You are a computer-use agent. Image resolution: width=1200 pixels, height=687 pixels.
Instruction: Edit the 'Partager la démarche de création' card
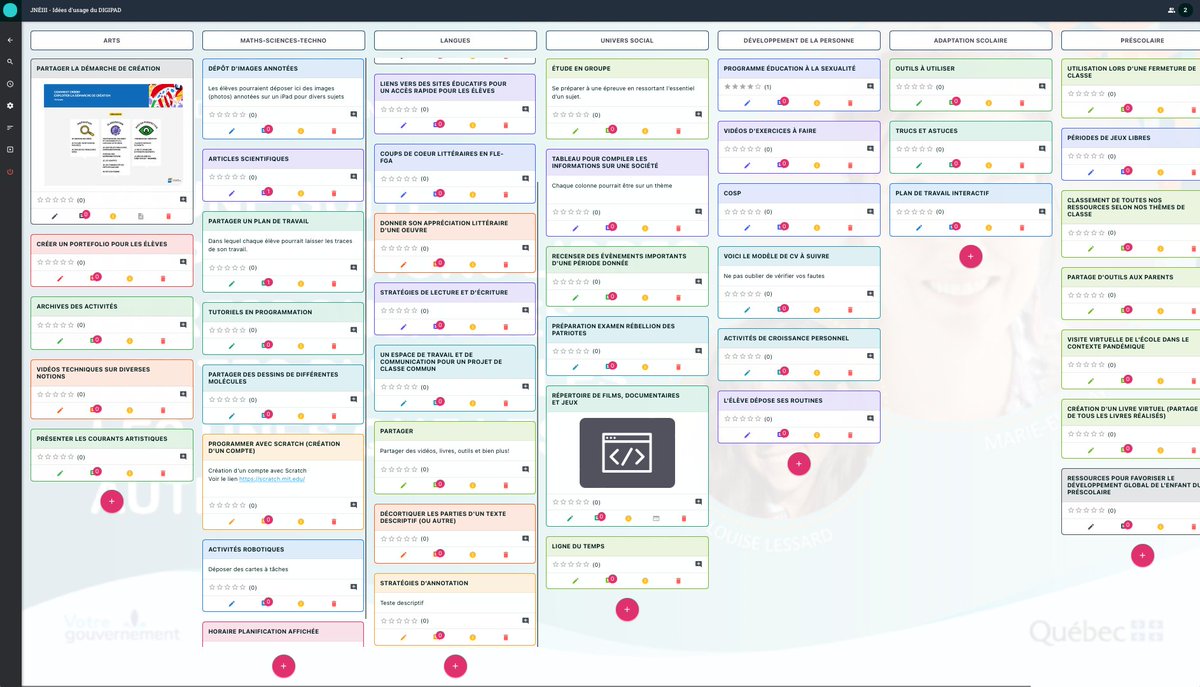55,216
